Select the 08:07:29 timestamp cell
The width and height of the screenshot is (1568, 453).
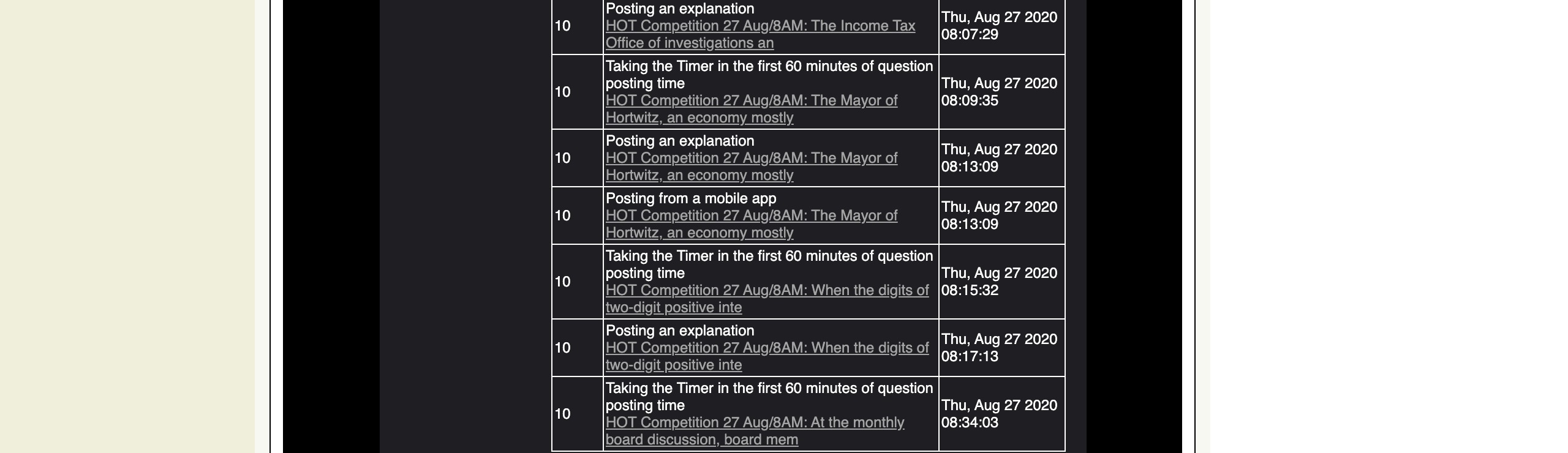click(1000, 27)
